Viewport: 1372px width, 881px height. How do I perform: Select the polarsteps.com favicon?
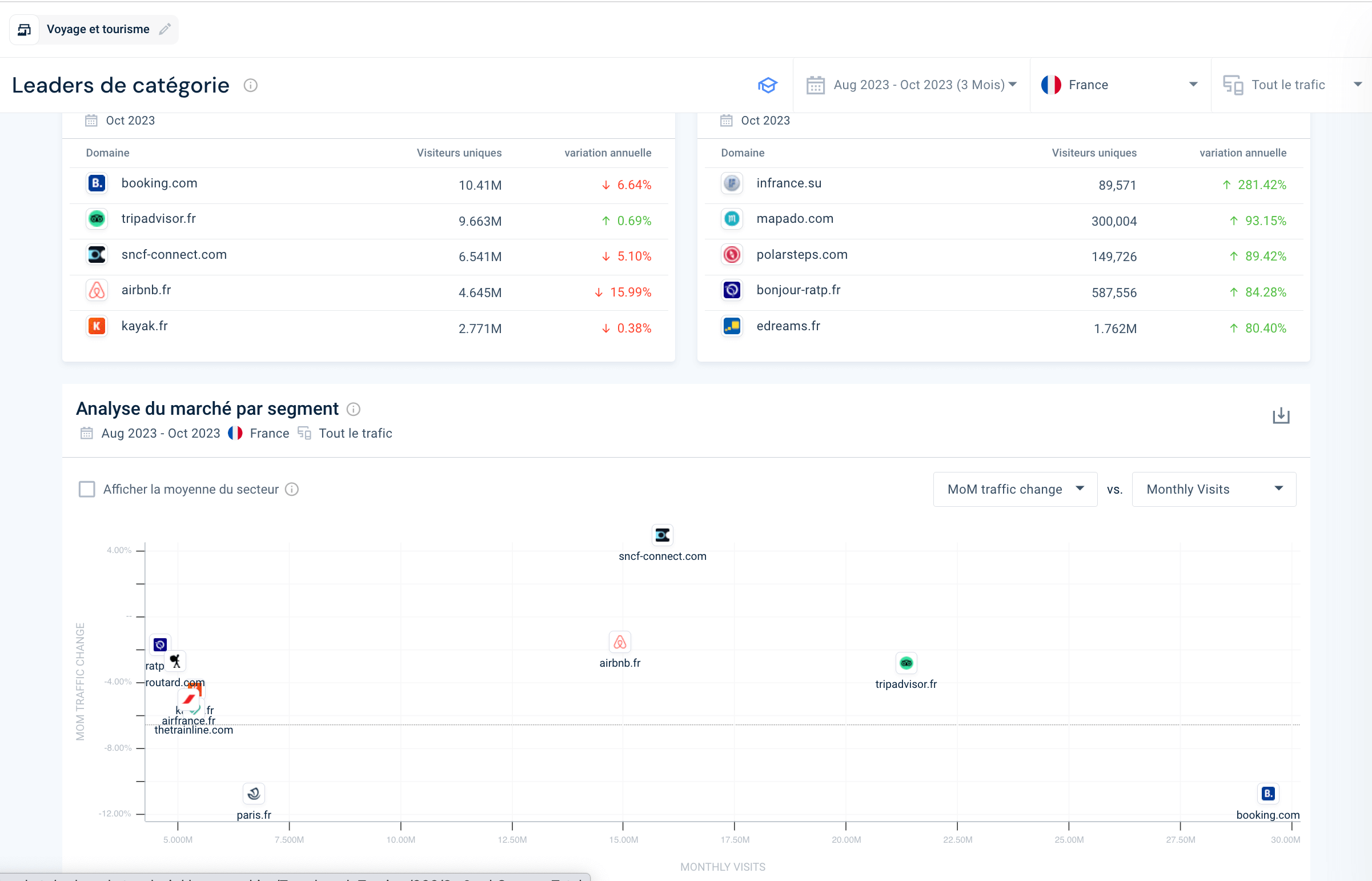(732, 255)
